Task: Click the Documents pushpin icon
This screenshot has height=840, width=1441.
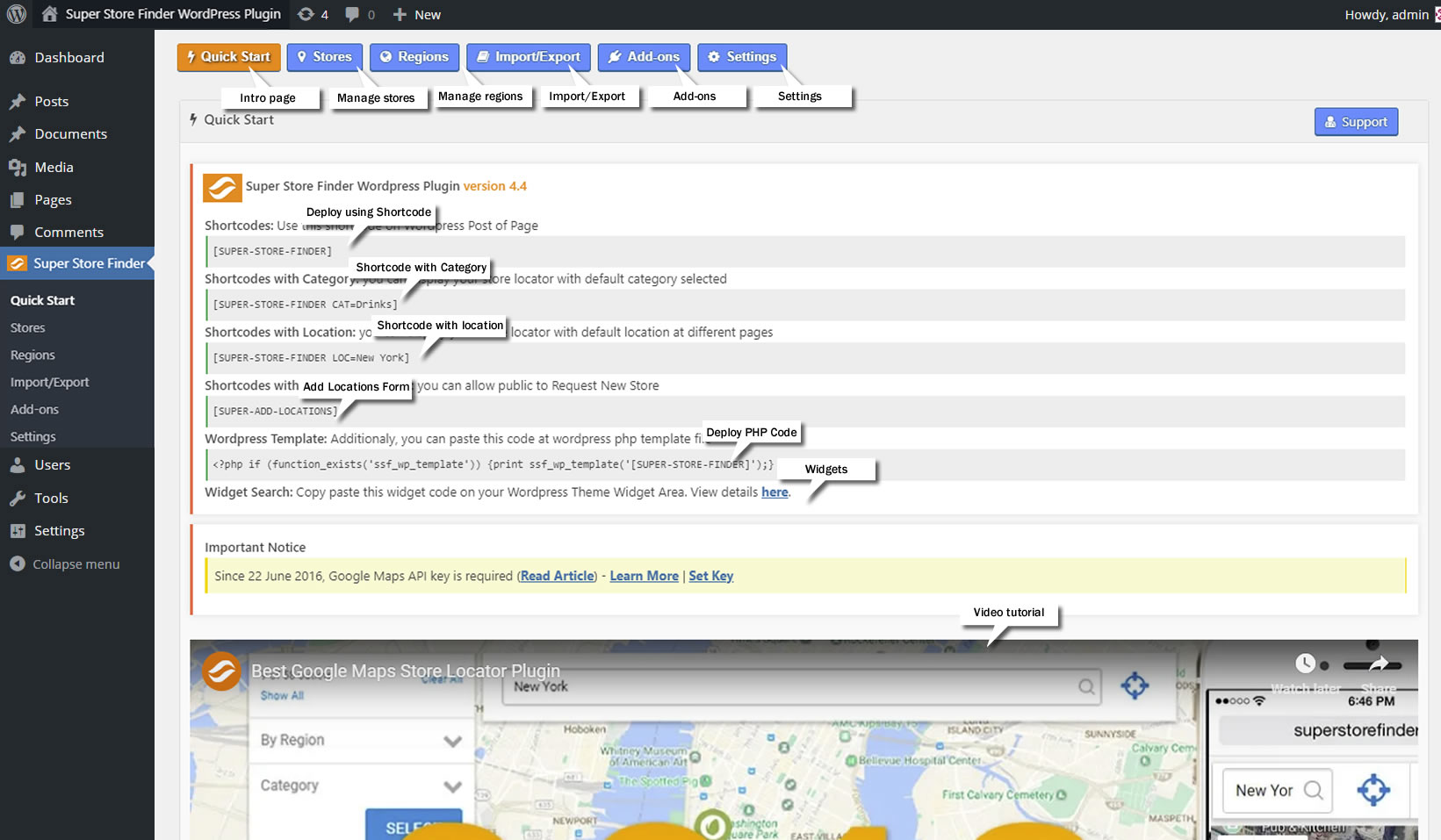Action: pos(18,134)
